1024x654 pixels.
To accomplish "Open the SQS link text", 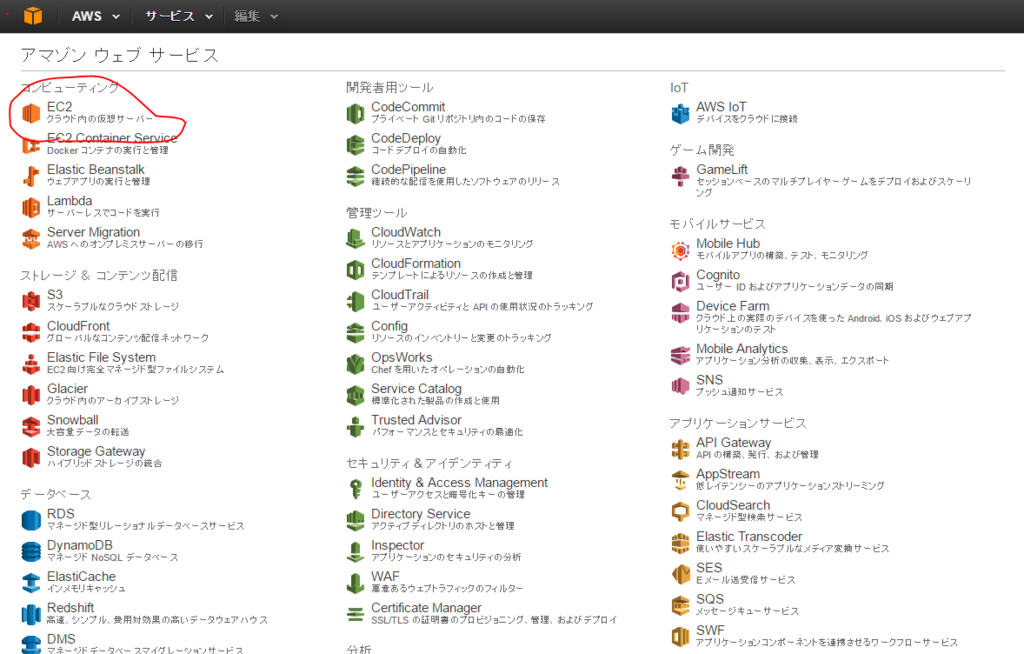I will click(x=710, y=599).
